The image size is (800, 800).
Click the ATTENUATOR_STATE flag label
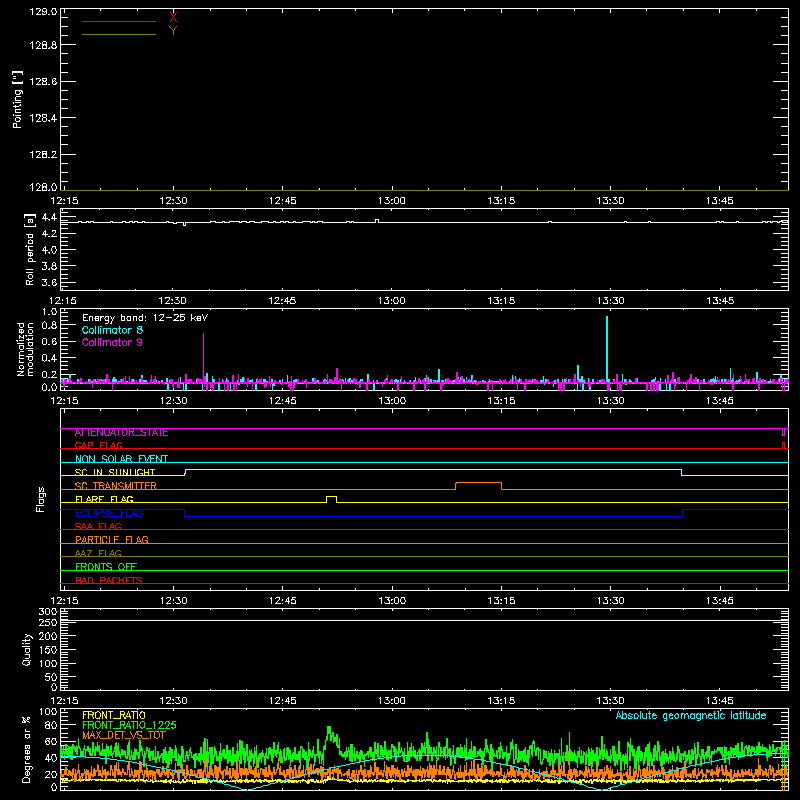121,433
